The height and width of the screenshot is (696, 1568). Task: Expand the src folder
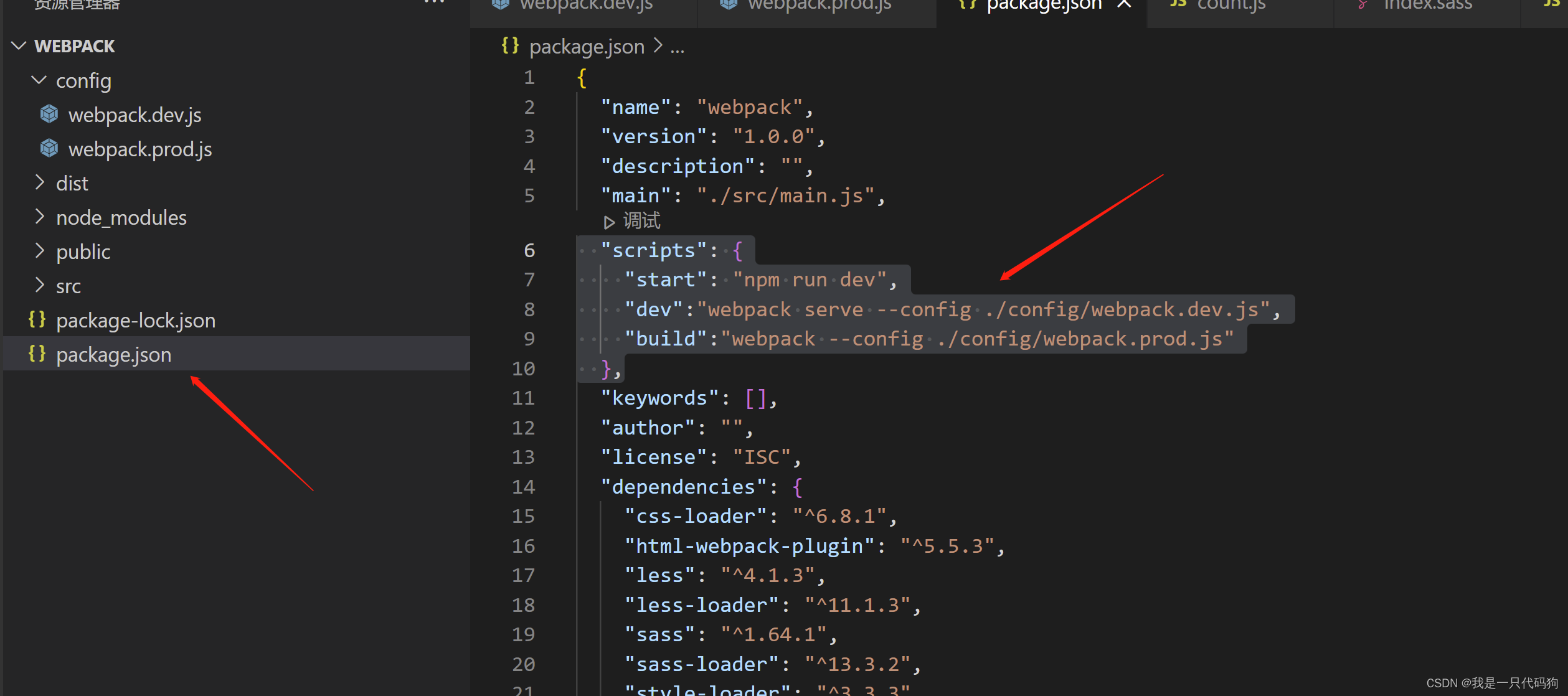[39, 286]
